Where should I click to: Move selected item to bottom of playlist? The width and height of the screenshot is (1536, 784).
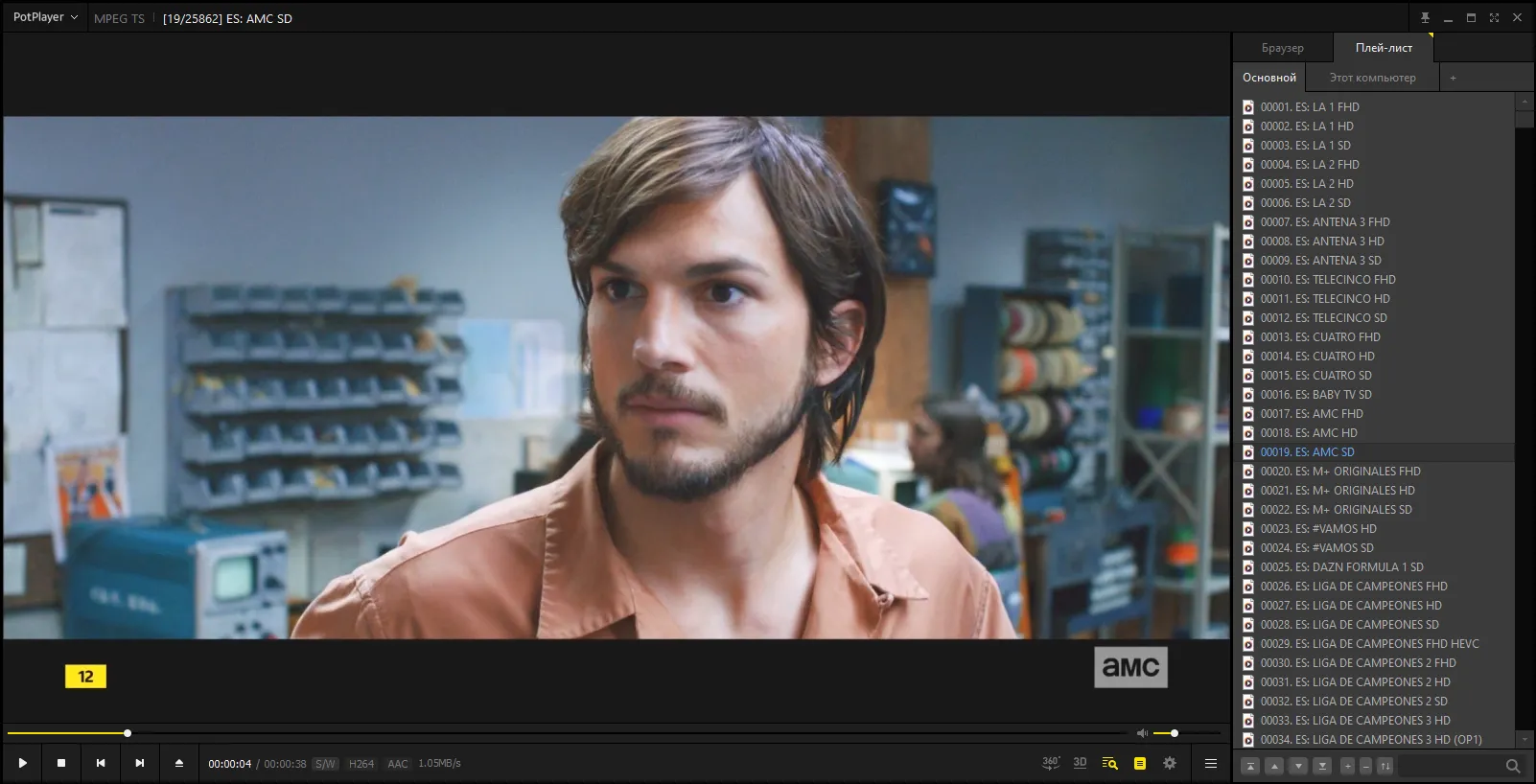point(1322,766)
